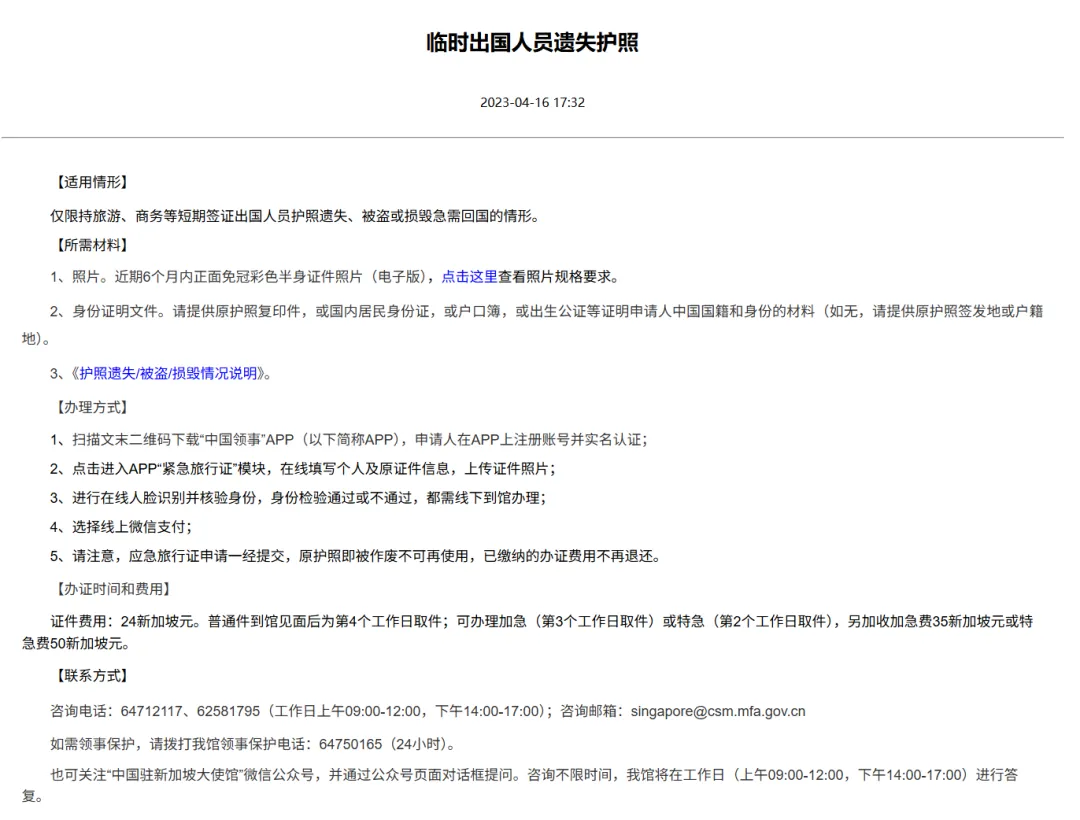Click consular protection phone 64750165
Screen dimensions: 1080x820
351,744
